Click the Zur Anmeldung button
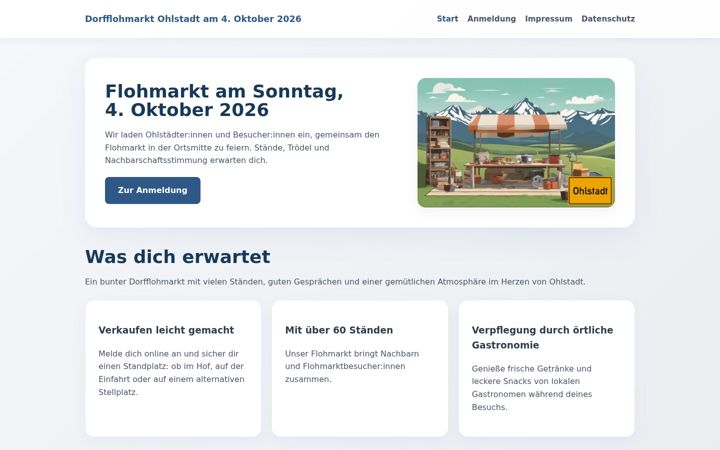720x450 pixels. point(152,190)
